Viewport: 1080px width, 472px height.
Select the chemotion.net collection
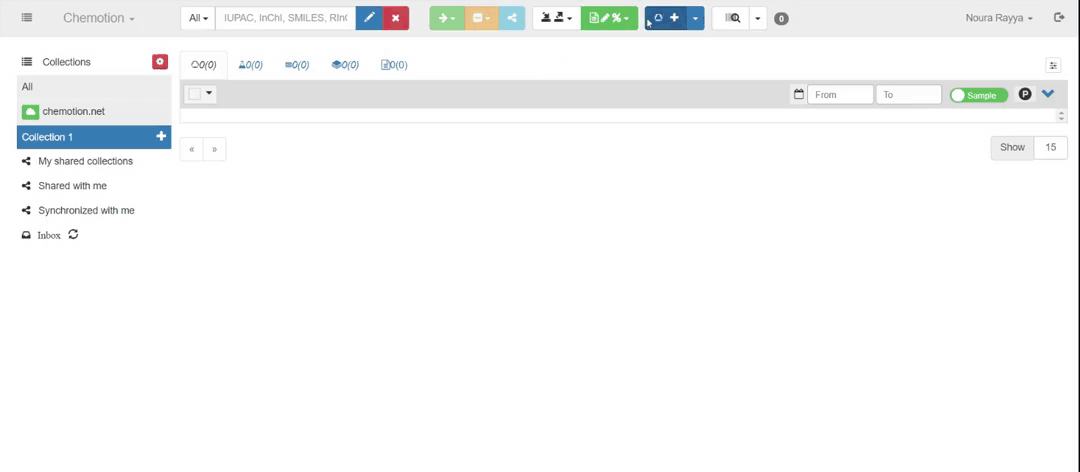click(x=73, y=112)
